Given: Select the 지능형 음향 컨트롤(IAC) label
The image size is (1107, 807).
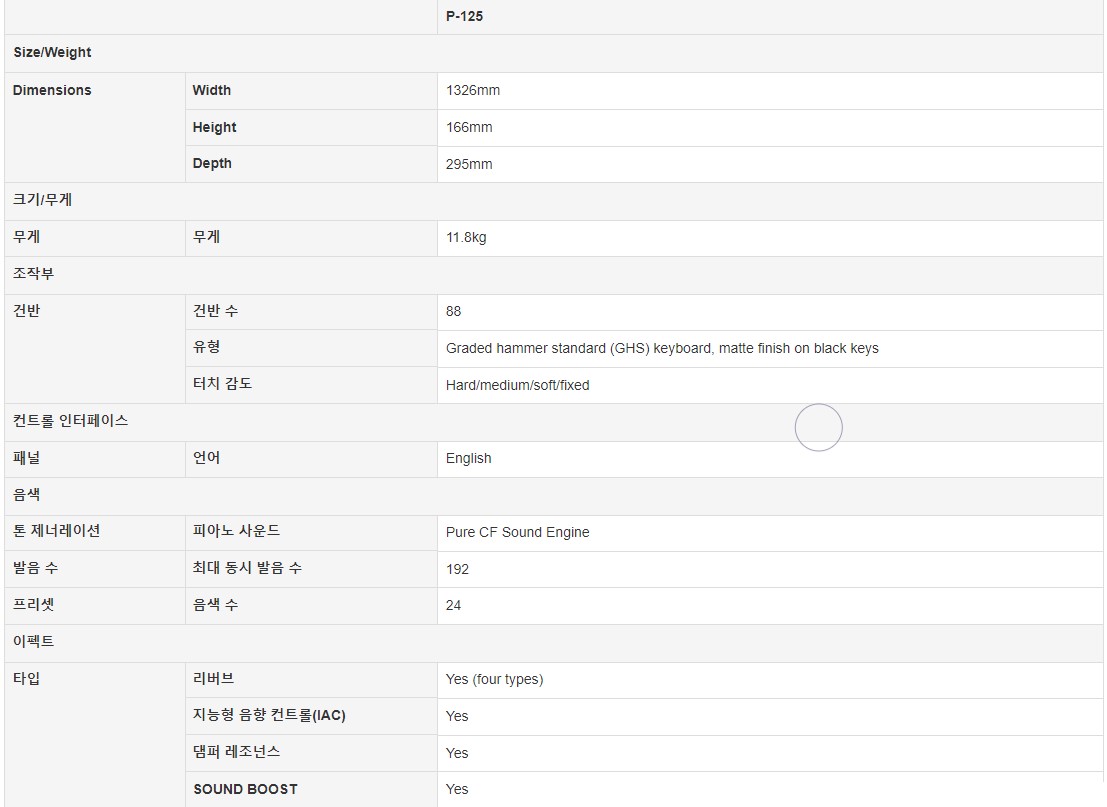Looking at the screenshot, I should click(270, 715).
